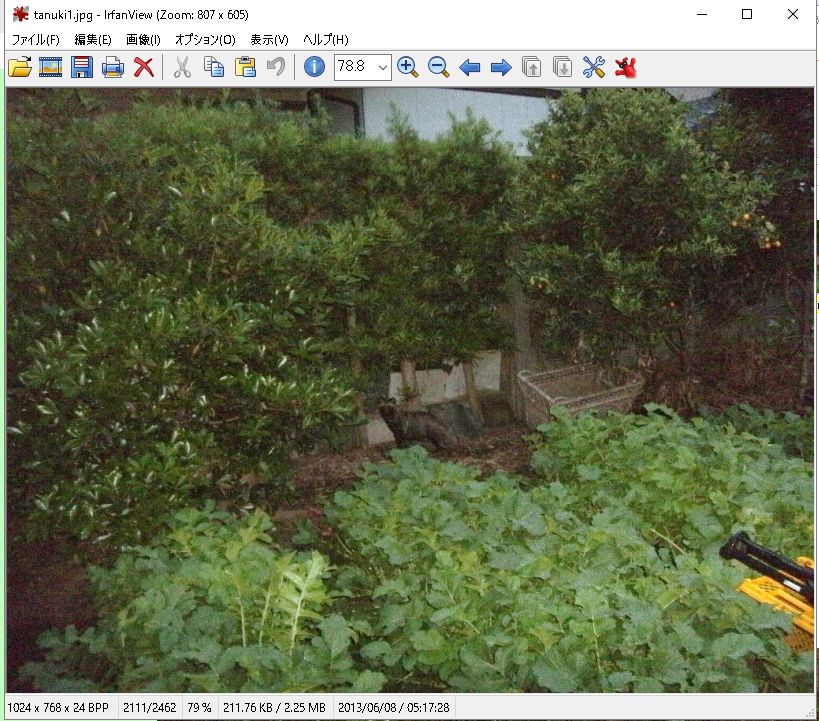
Task: Print the image using the printer icon
Action: 112,68
